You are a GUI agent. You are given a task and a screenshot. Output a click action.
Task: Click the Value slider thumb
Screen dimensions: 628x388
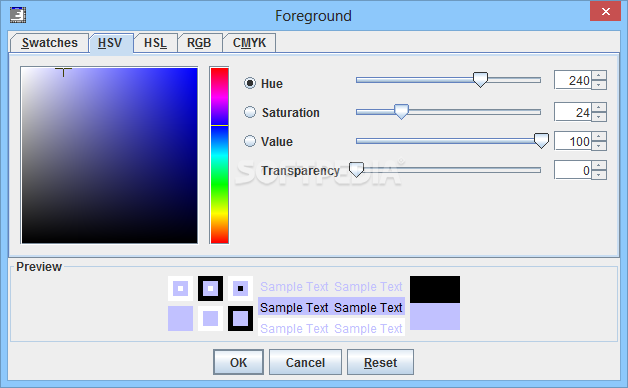coord(541,141)
